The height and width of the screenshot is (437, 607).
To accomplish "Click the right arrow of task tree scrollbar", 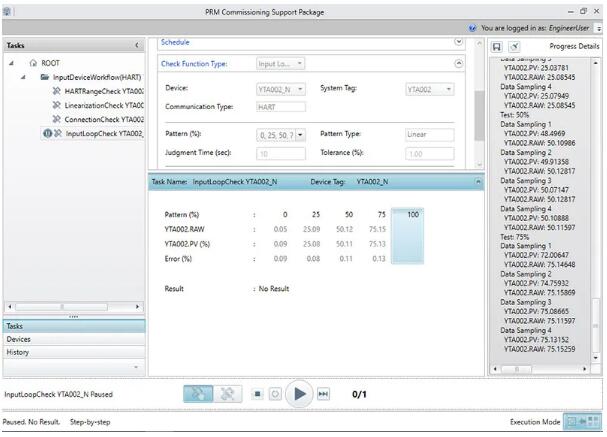I will click(137, 307).
